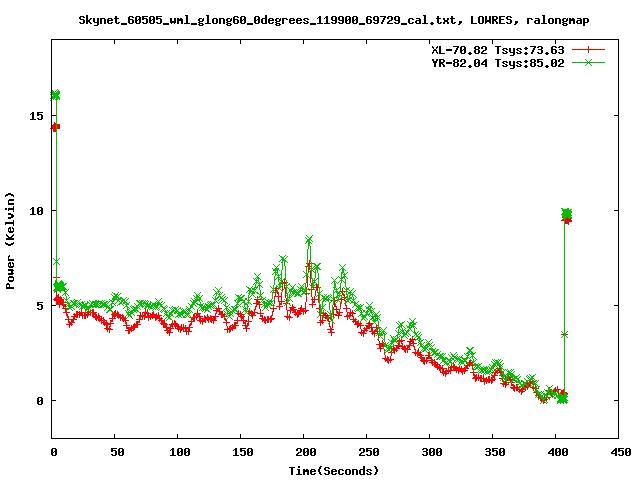Click the y-axis tick label '5'
The image size is (640, 480).
[40, 306]
